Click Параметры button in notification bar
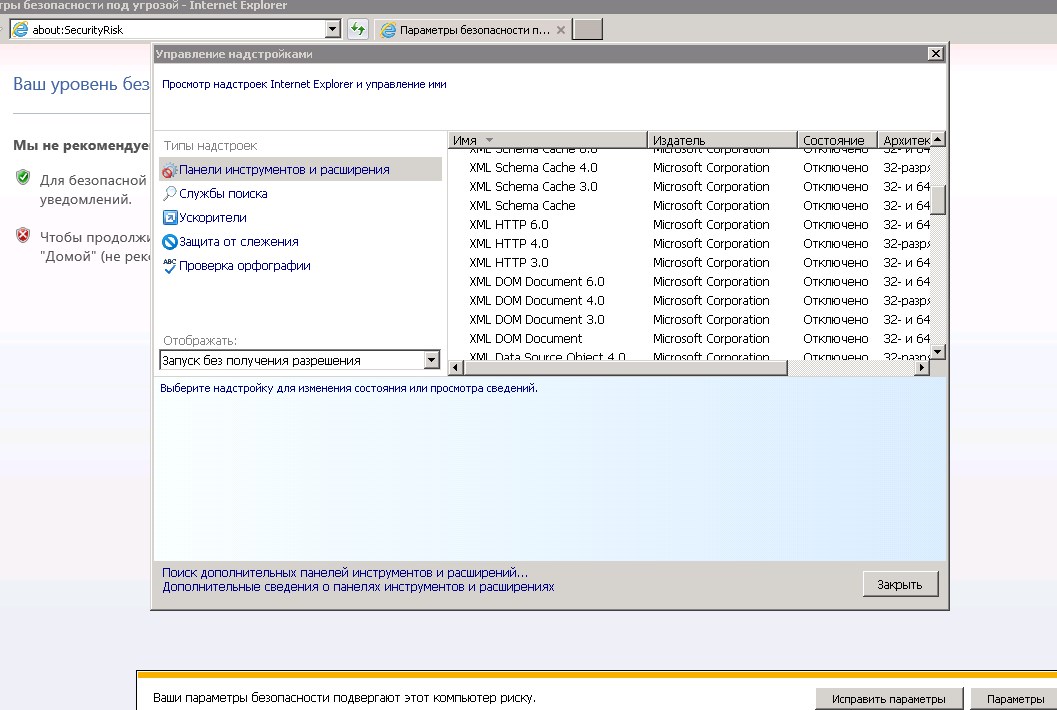The width and height of the screenshot is (1057, 710). click(1015, 699)
